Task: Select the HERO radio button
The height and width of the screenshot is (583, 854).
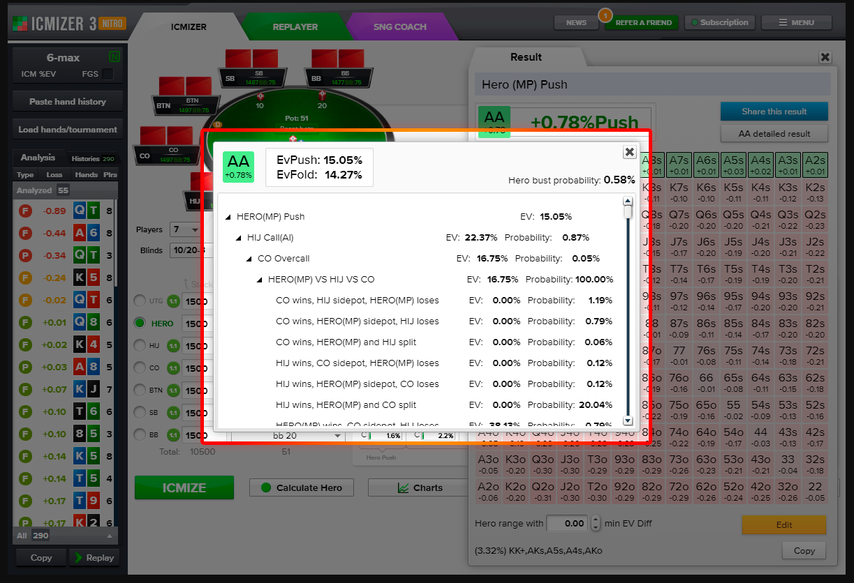Action: coord(140,323)
